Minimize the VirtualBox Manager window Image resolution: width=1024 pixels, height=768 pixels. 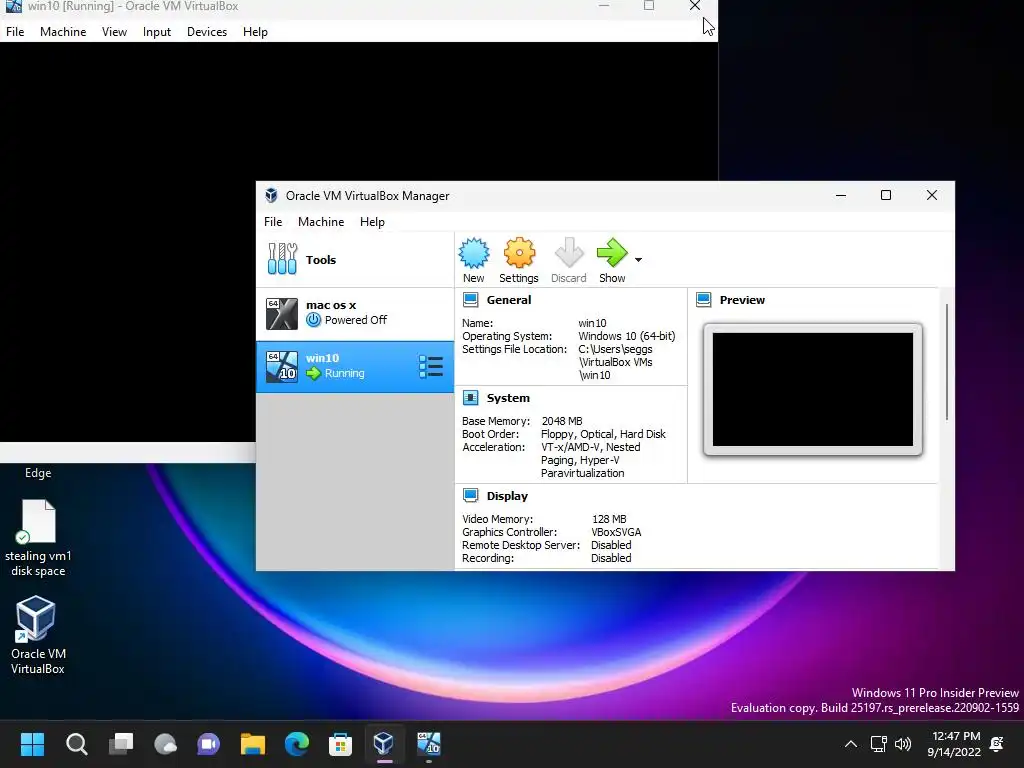[841, 195]
